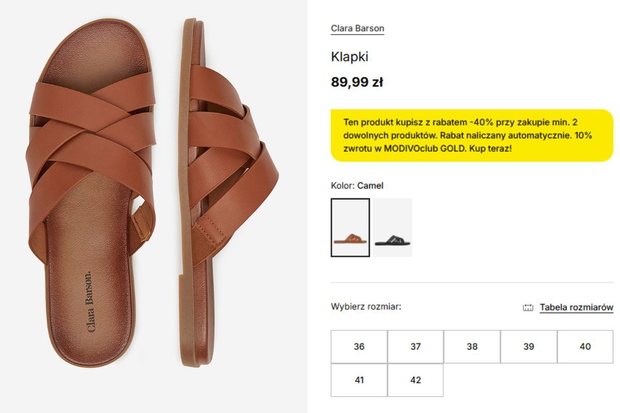The image size is (620, 413).
Task: Click the side-view sandal product photo
Action: point(228,193)
